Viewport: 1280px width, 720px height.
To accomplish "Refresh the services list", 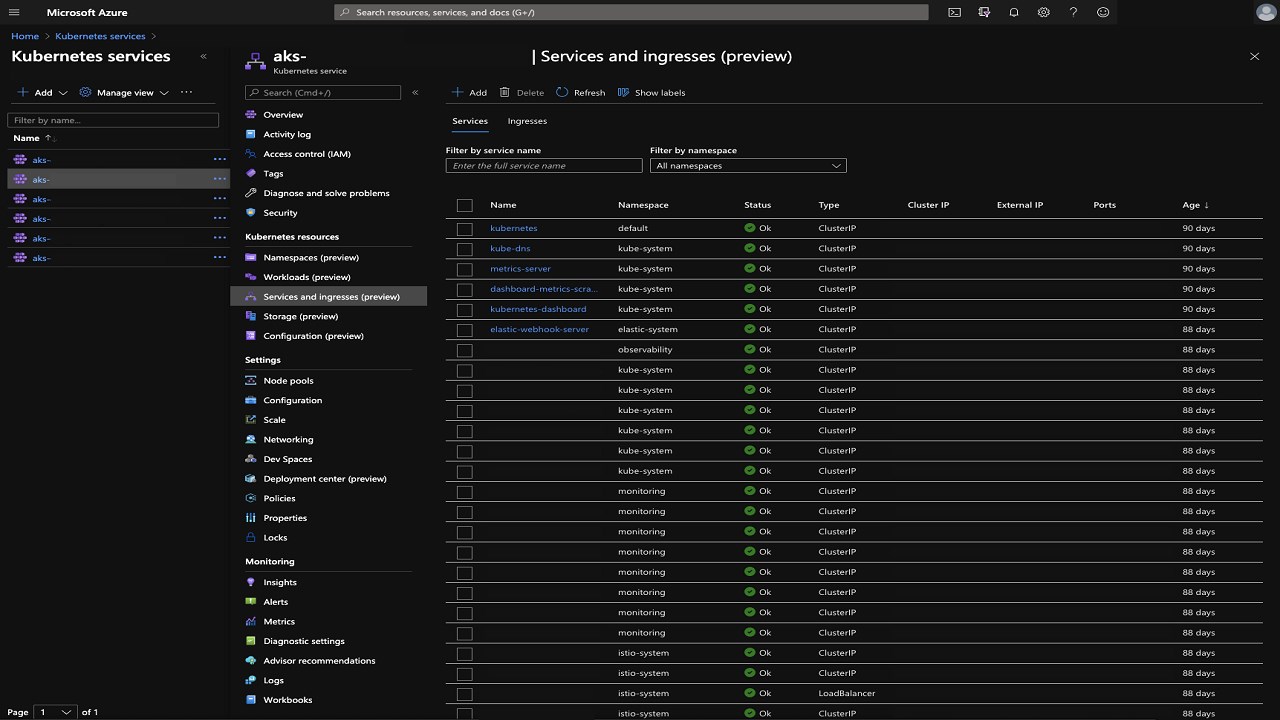I will tap(580, 93).
